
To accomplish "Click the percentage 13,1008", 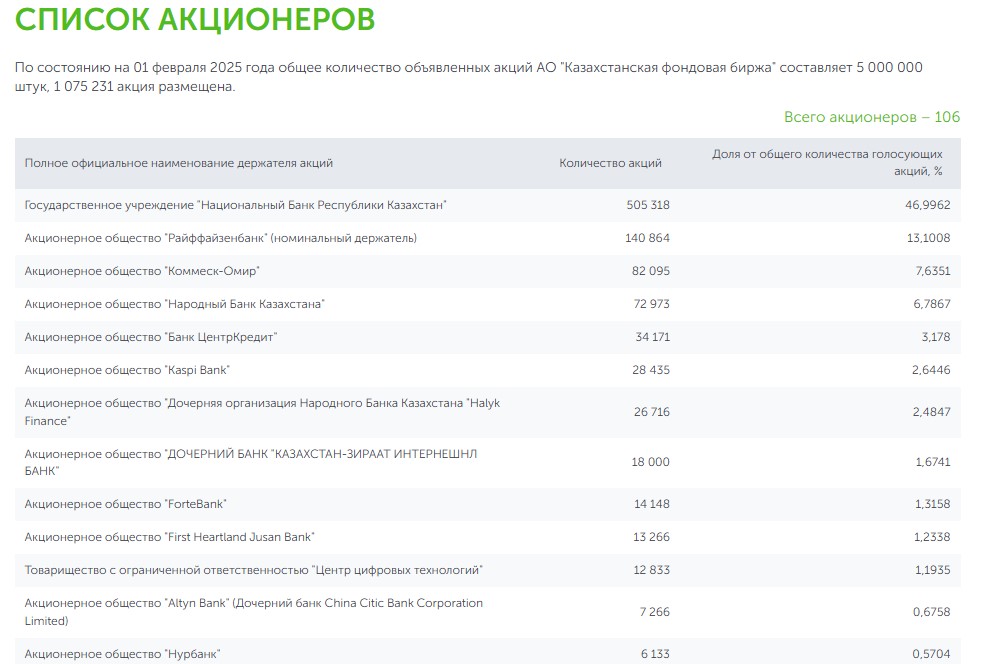I will tap(928, 238).
